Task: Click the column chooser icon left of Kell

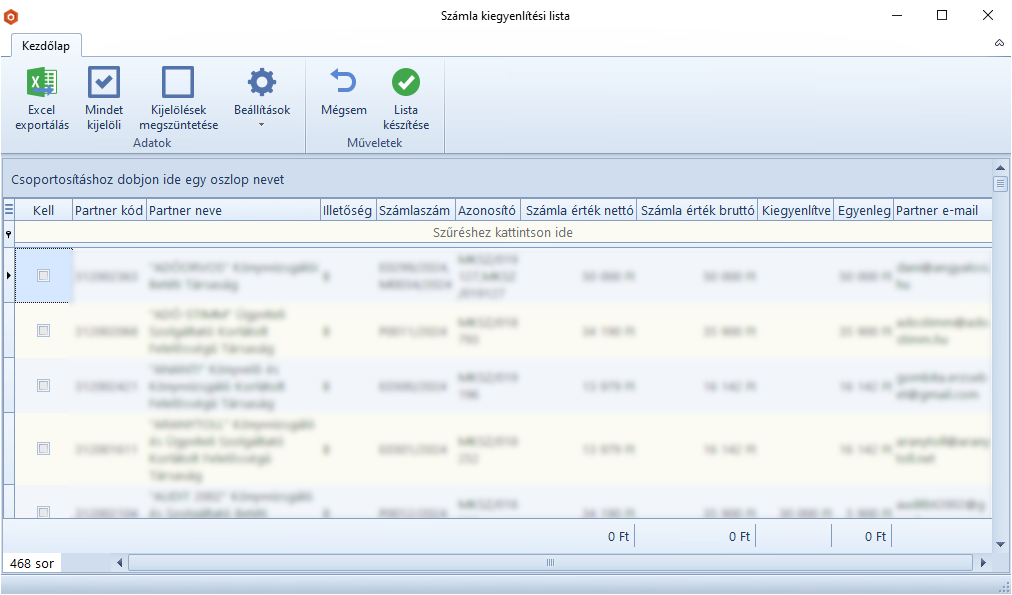Action: [9, 210]
